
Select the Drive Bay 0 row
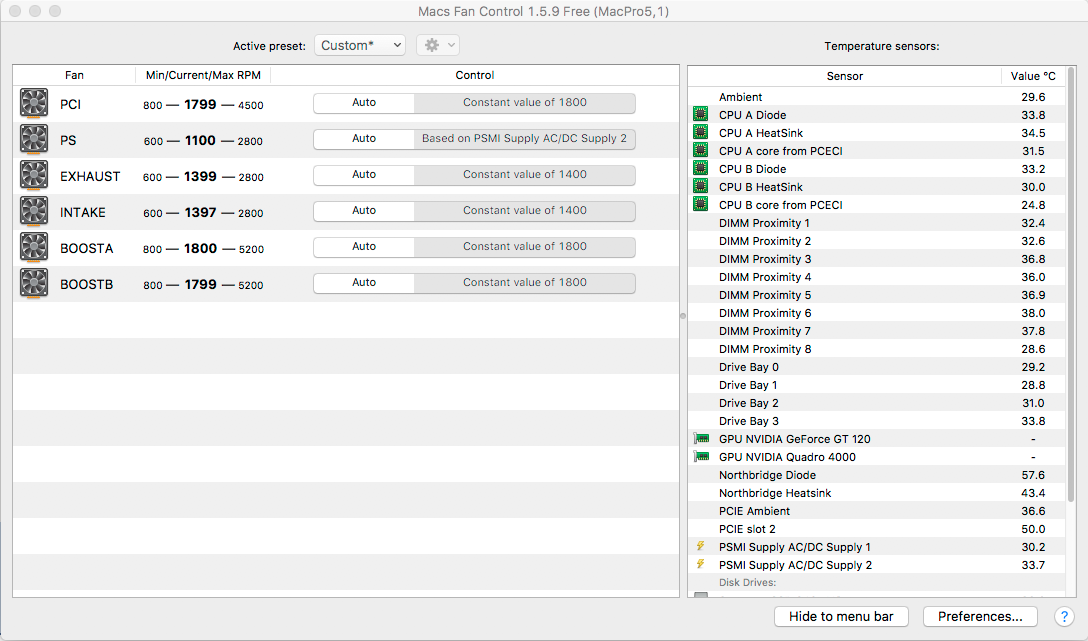pos(876,367)
